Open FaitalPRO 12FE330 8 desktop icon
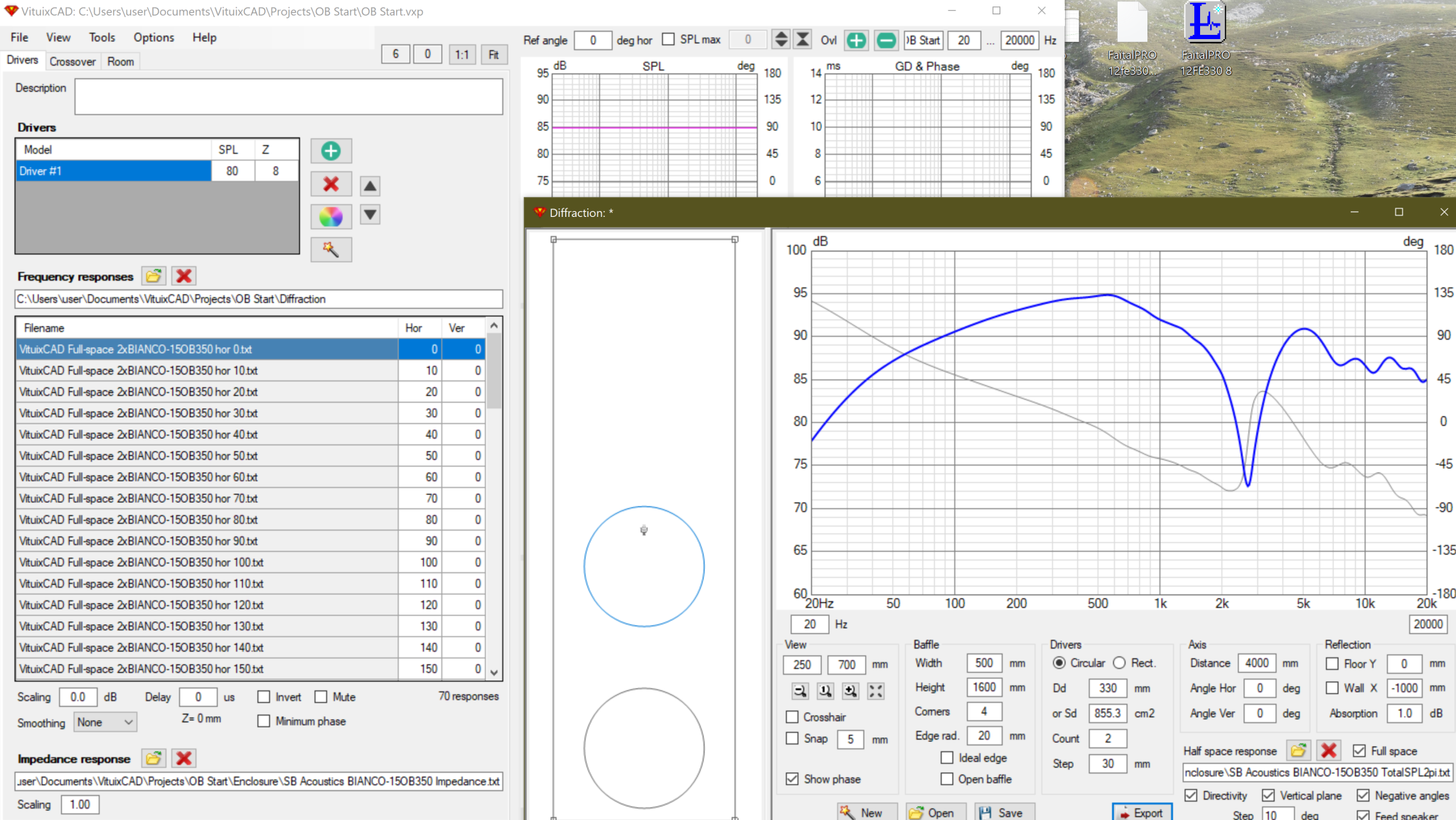Image resolution: width=1456 pixels, height=820 pixels. coord(1206,39)
